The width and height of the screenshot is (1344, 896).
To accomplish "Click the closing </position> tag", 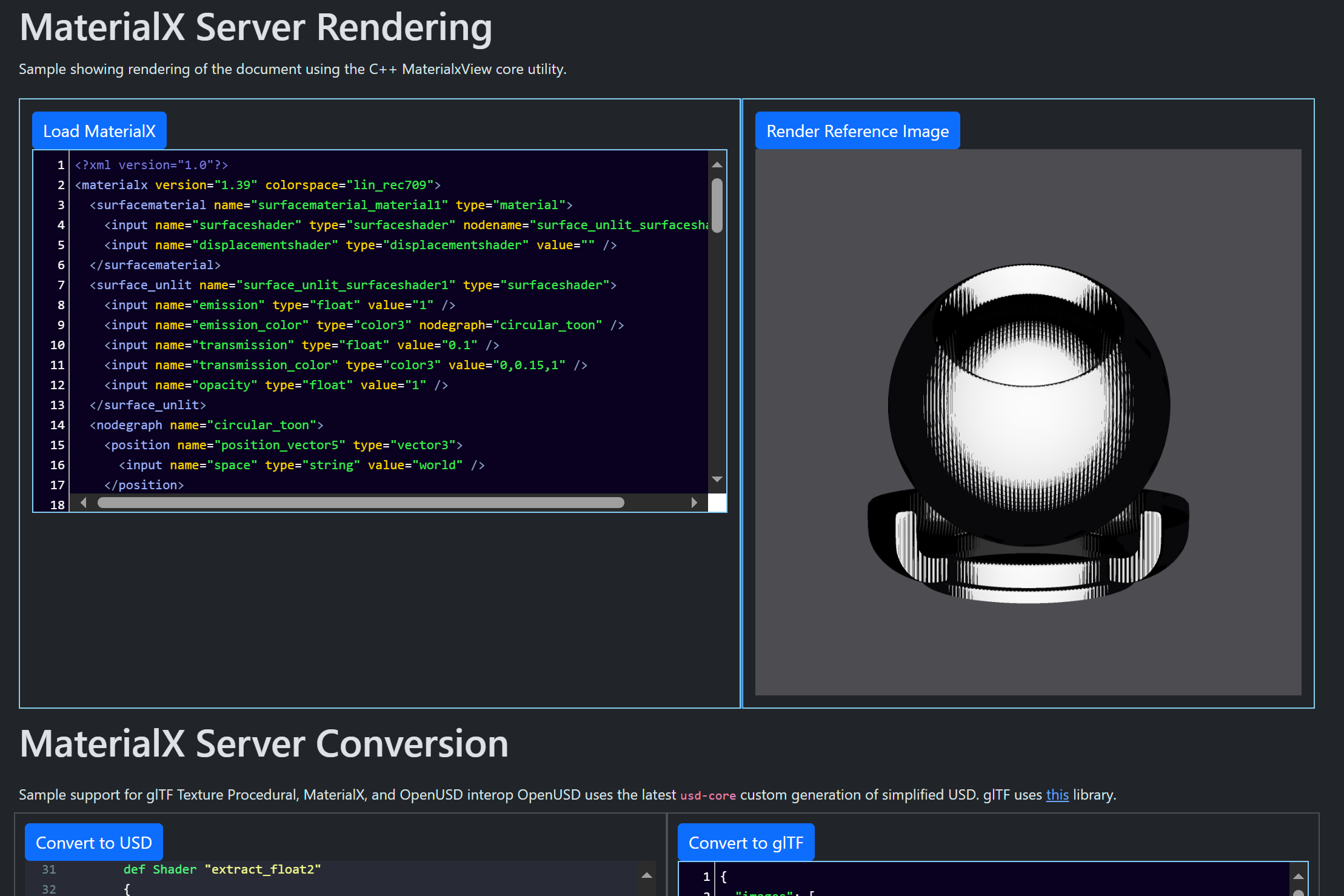I will point(144,485).
